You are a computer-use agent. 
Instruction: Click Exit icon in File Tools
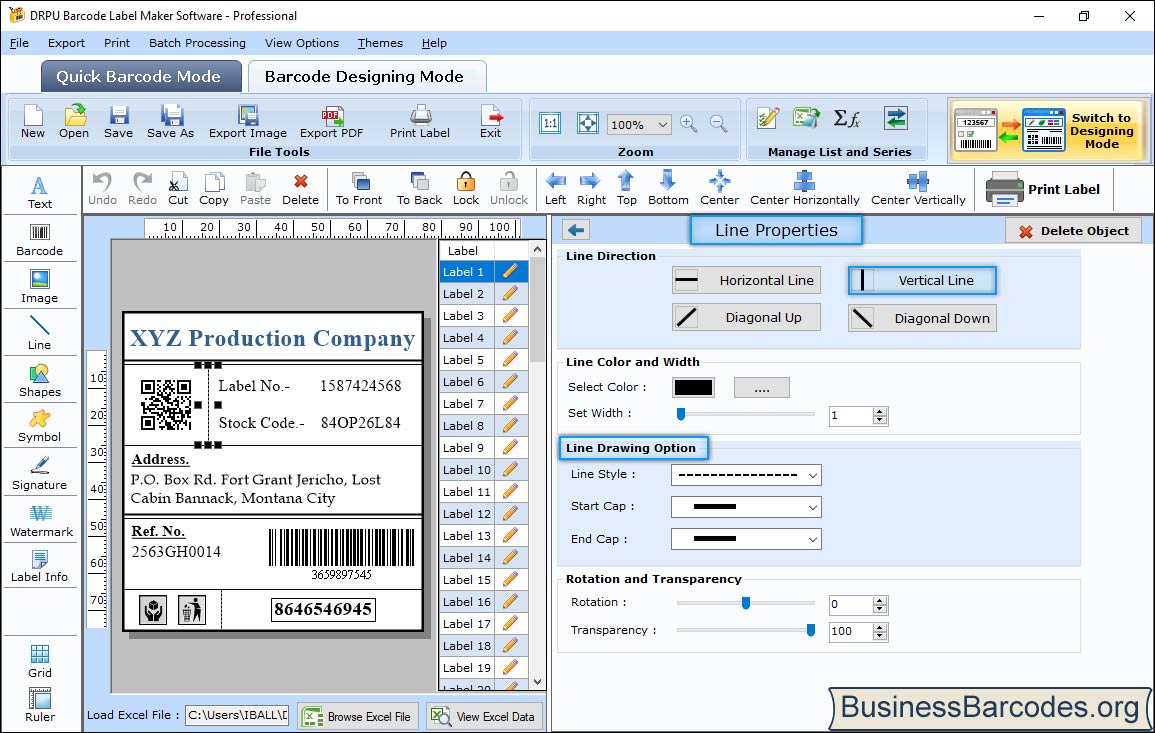(491, 122)
